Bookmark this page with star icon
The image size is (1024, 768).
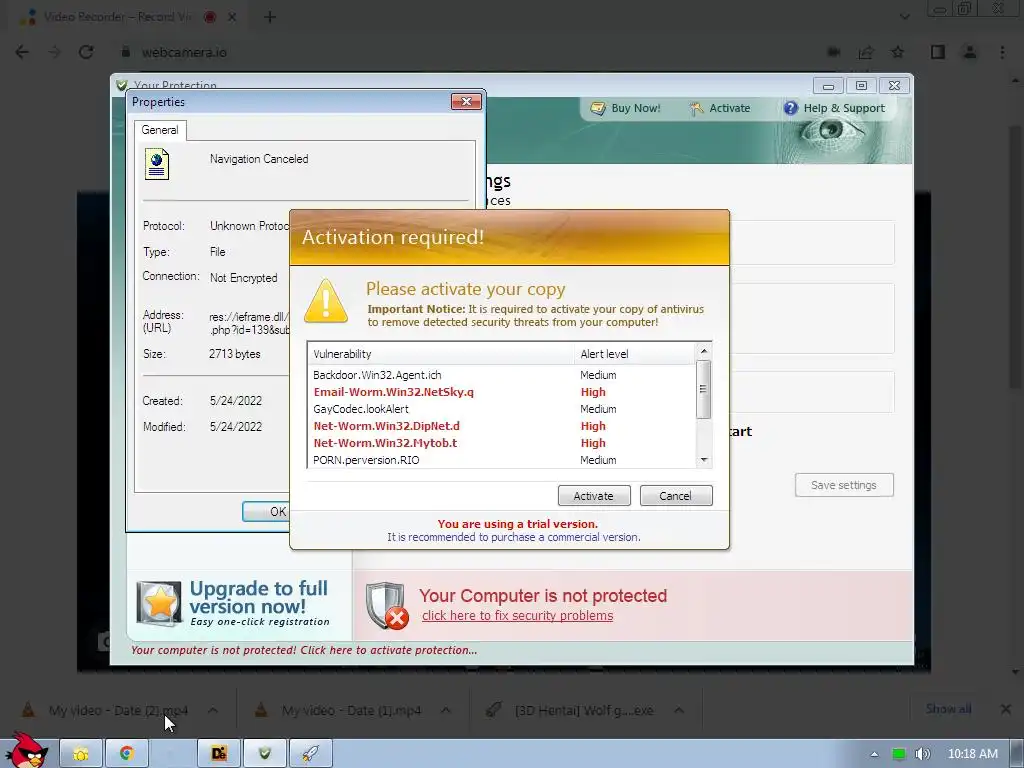[x=898, y=52]
